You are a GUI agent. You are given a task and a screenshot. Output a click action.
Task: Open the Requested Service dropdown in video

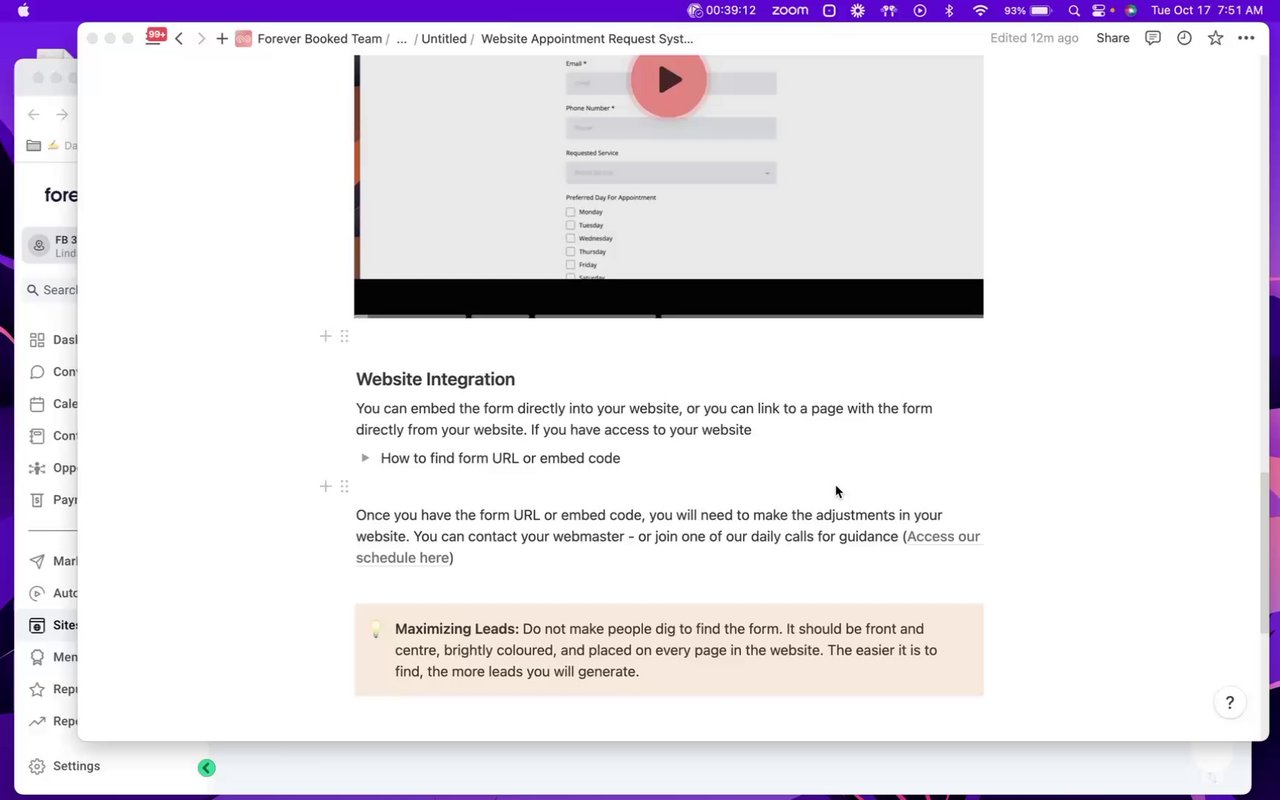(x=671, y=172)
